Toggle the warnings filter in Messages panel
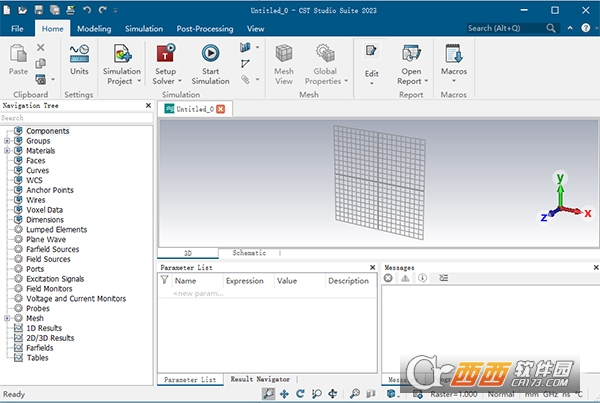600x403 pixels. point(405,278)
